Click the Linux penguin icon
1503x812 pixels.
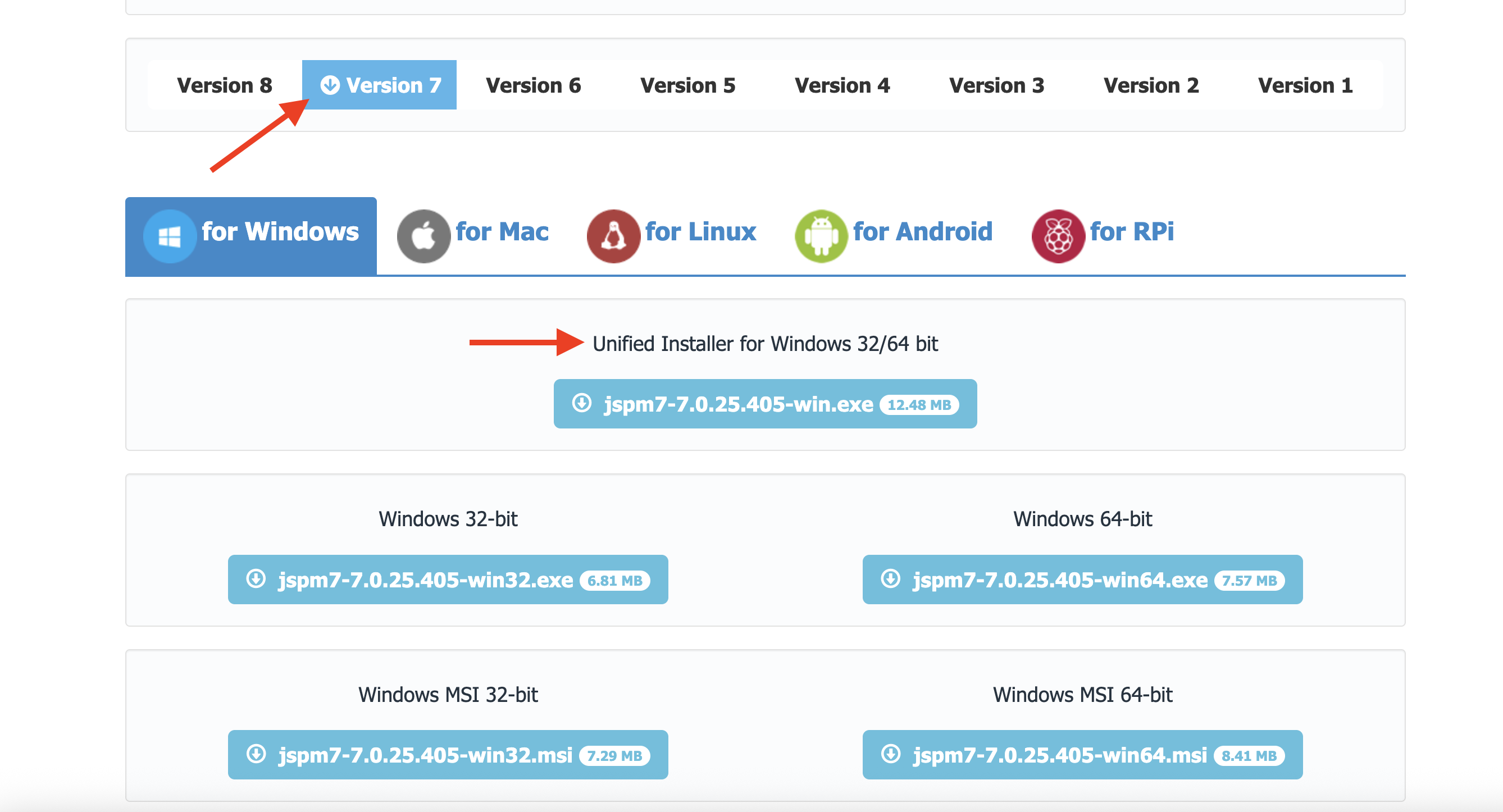(613, 236)
